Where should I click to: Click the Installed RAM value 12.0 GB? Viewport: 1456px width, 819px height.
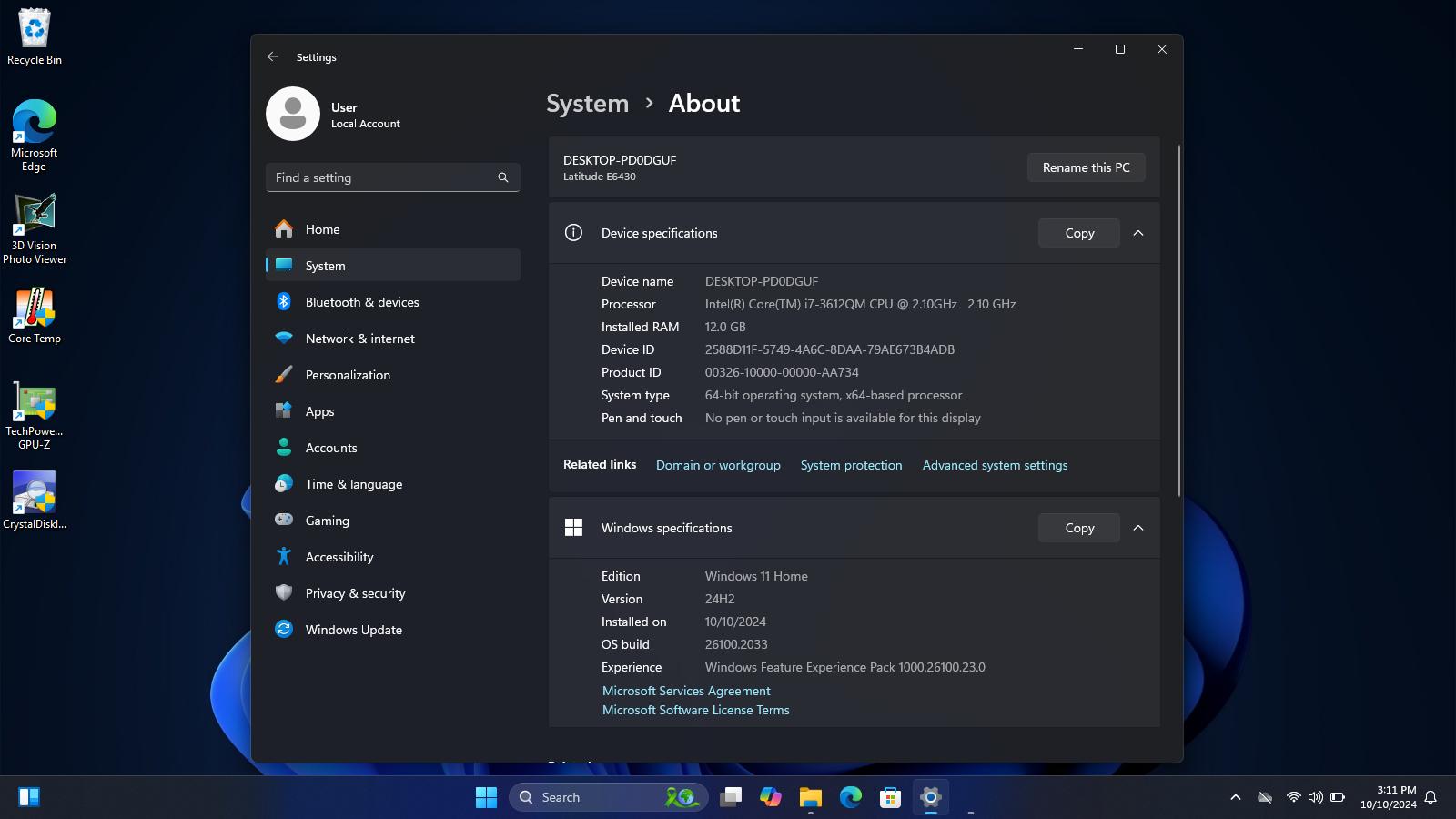click(x=725, y=327)
